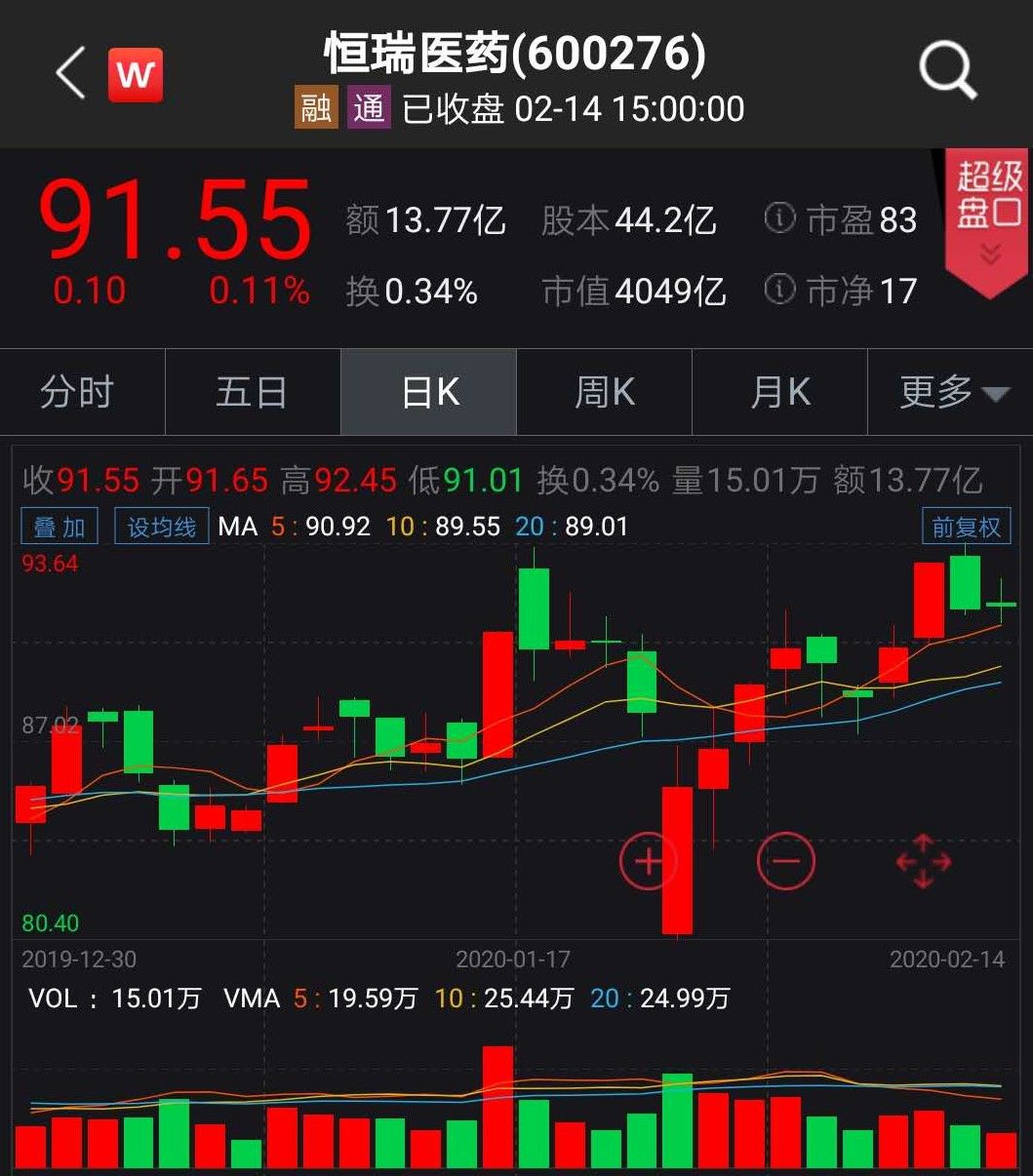Tap the VOL 15.01万 label
This screenshot has height=1176, width=1033.
coord(115,999)
